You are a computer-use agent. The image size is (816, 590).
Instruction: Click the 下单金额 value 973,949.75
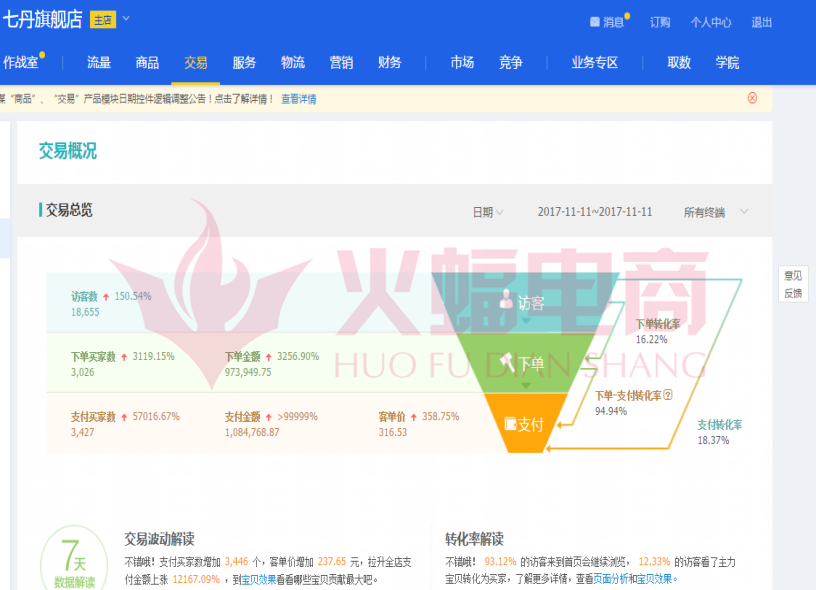(248, 373)
